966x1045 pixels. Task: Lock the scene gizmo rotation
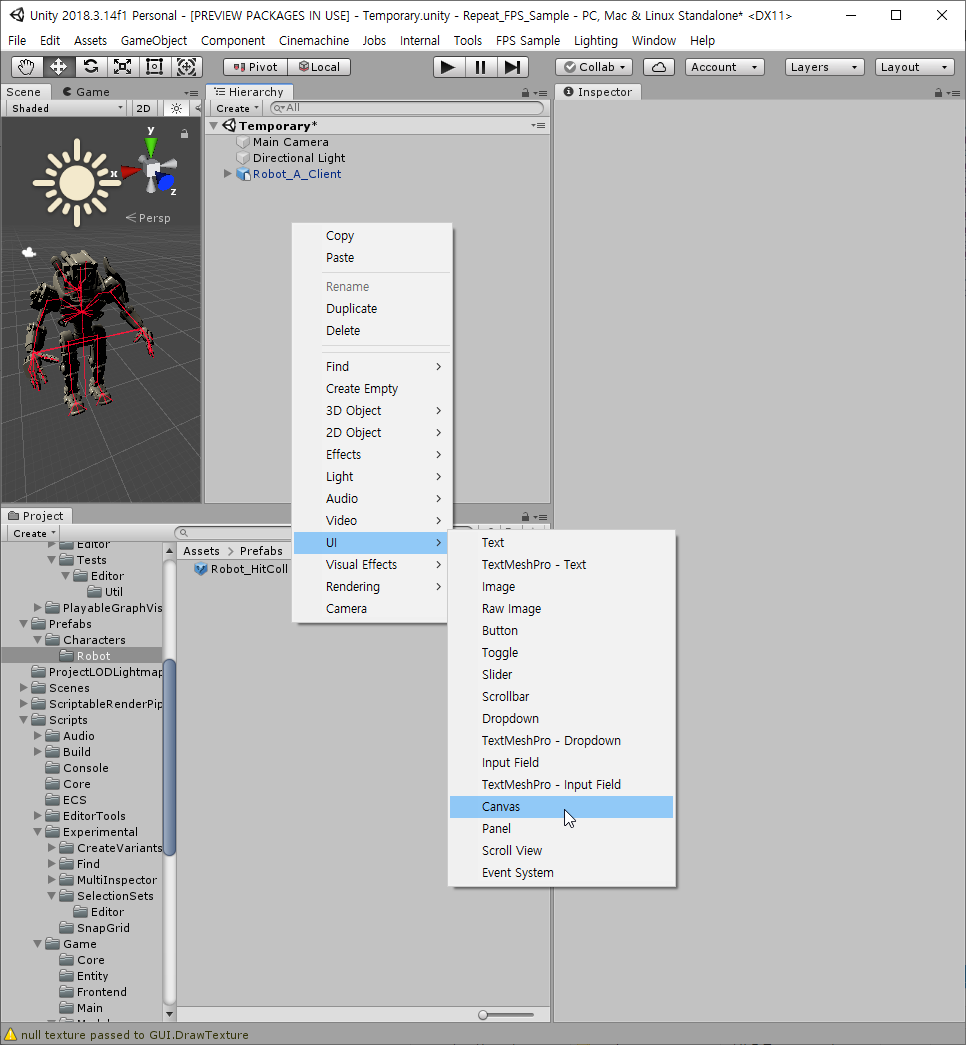tap(185, 134)
